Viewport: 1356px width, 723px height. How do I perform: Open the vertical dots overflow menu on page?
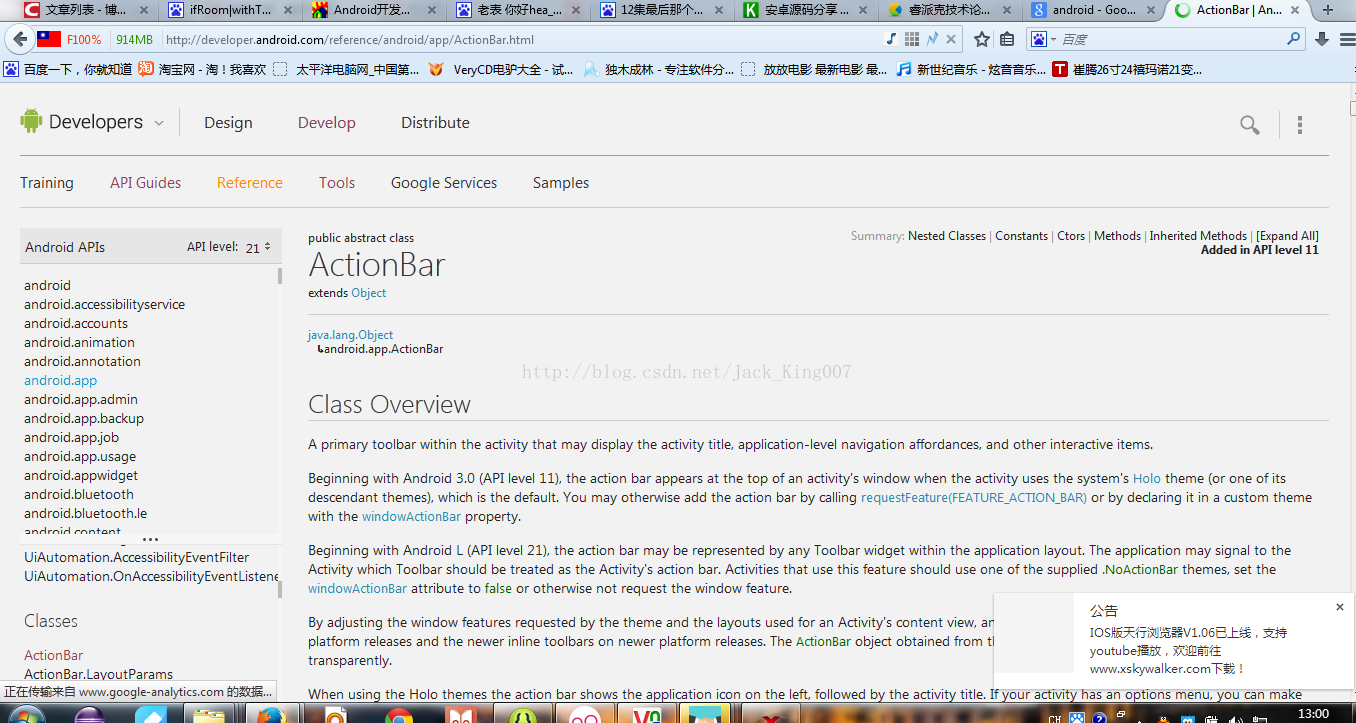click(1300, 125)
